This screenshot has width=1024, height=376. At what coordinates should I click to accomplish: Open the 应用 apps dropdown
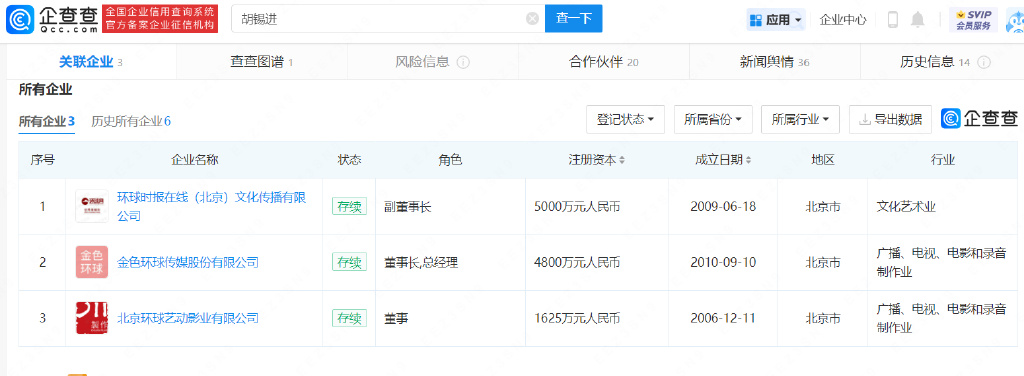pos(776,20)
